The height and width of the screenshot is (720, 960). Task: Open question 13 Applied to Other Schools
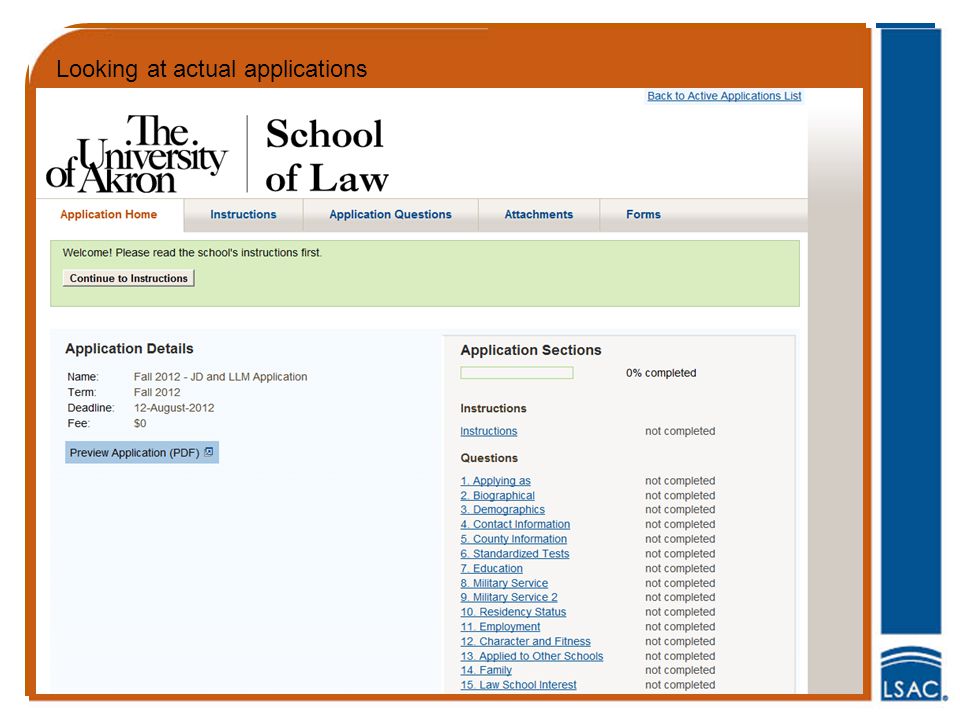click(x=531, y=656)
